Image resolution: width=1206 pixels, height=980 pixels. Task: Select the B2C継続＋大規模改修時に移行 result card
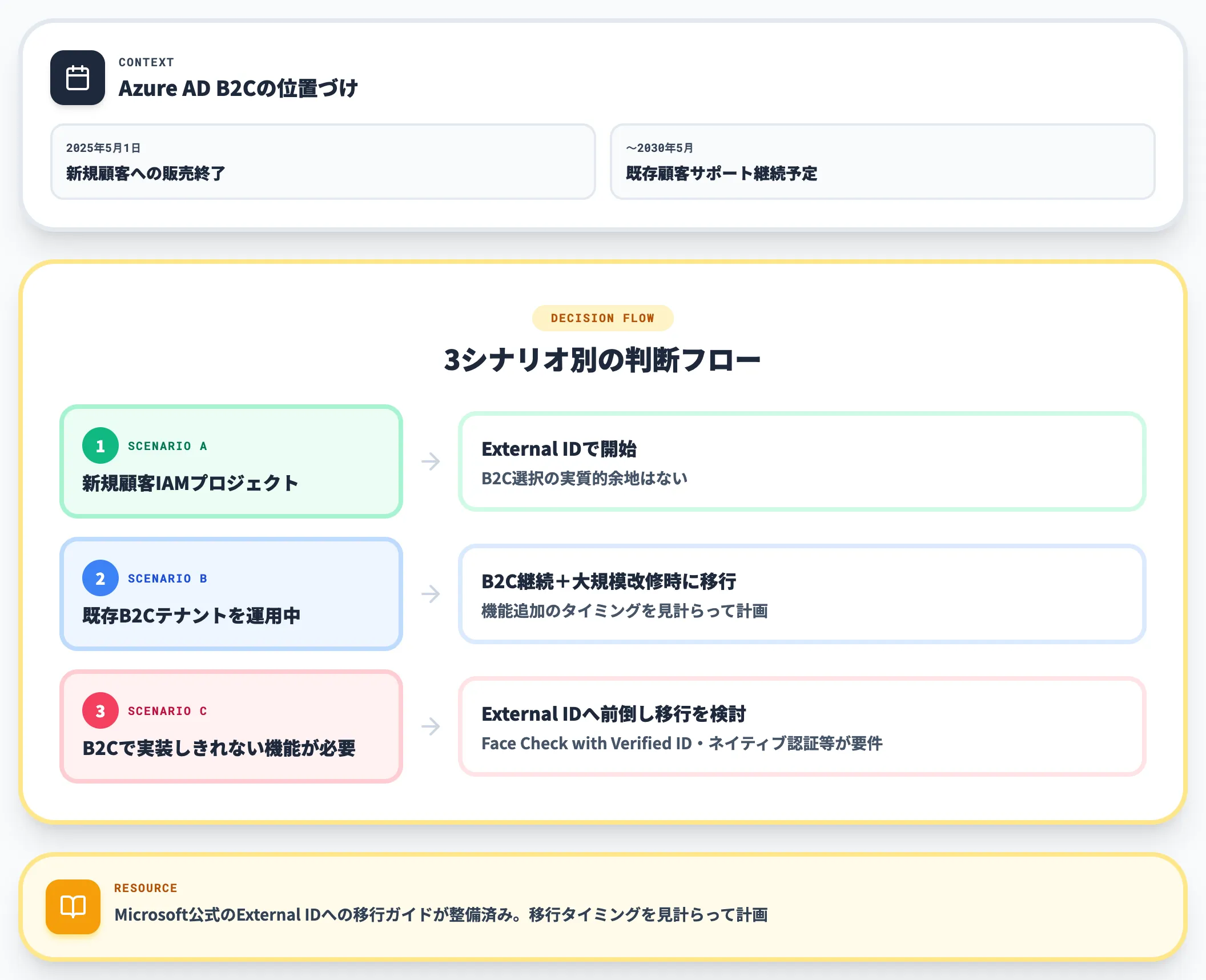802,594
